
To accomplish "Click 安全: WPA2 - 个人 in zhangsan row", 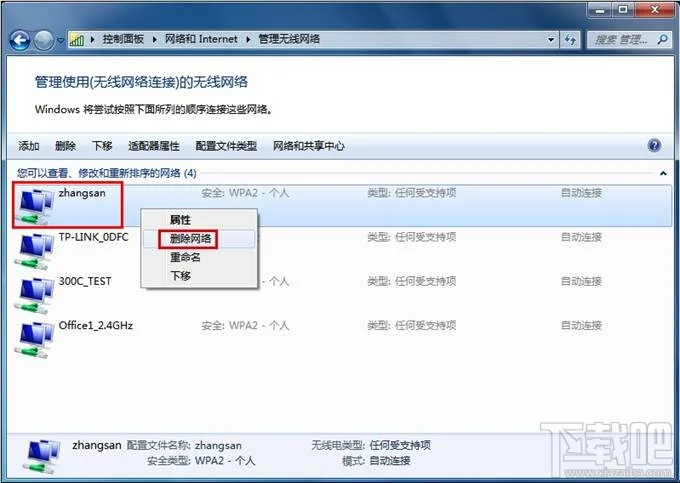I will 245,193.
